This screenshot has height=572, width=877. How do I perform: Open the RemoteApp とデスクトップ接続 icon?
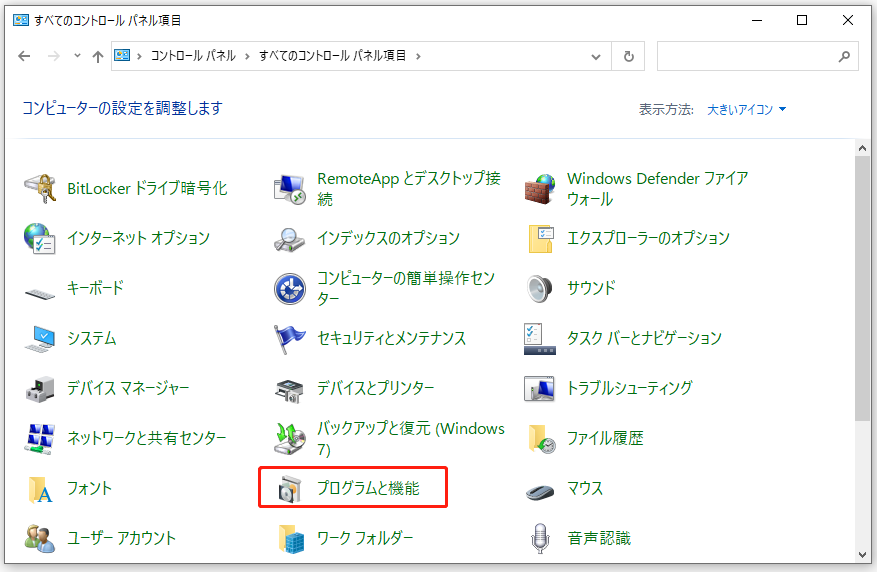pos(290,189)
